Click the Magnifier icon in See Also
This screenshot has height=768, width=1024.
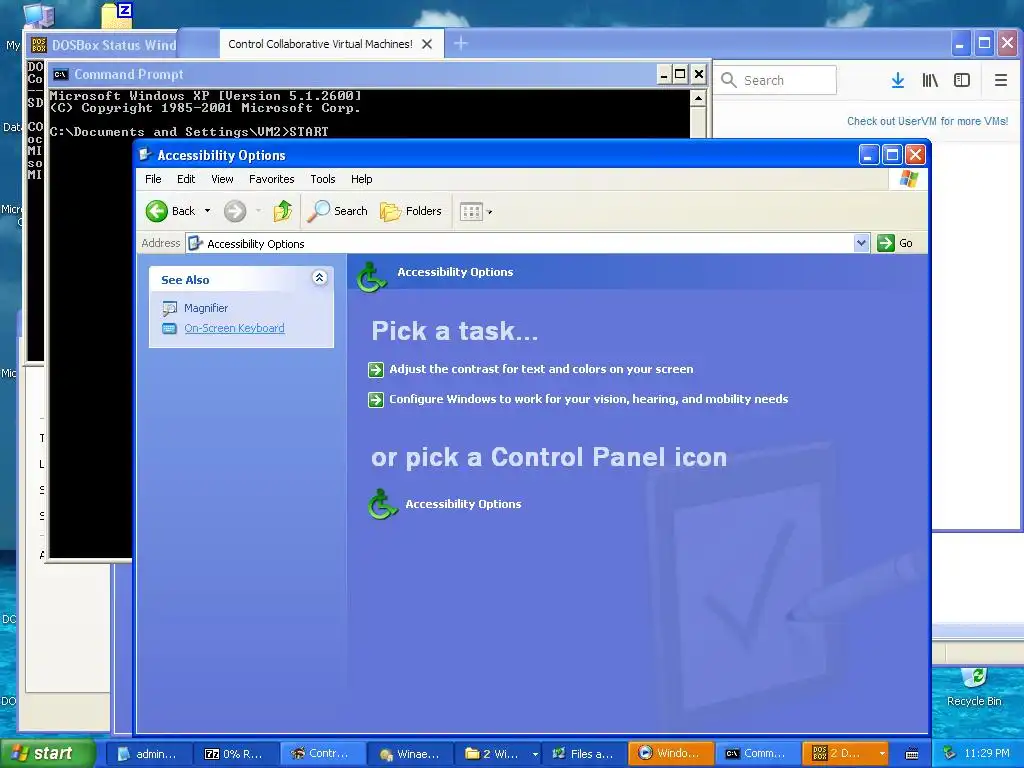pyautogui.click(x=170, y=308)
